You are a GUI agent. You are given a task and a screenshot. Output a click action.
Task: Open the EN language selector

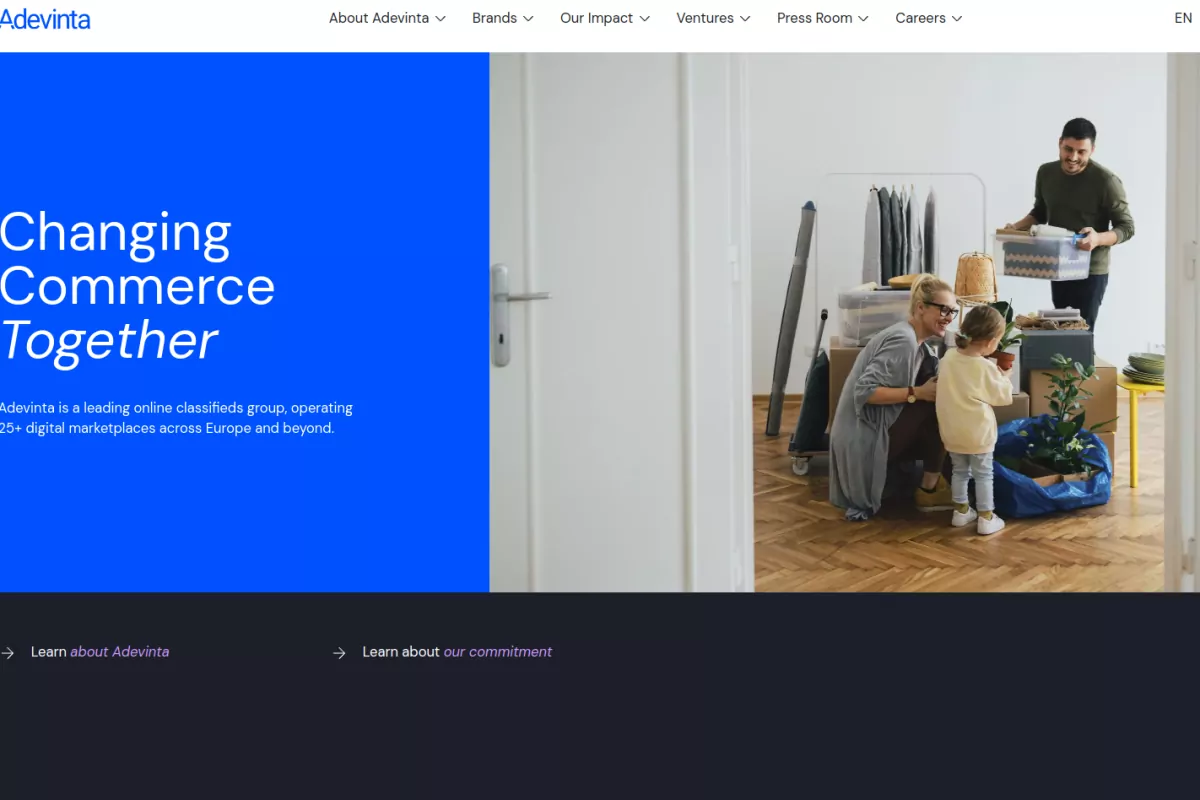1182,18
